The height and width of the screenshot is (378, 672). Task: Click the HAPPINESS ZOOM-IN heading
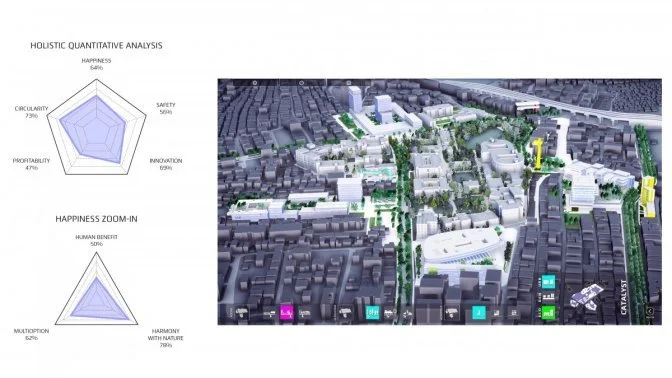click(96, 219)
